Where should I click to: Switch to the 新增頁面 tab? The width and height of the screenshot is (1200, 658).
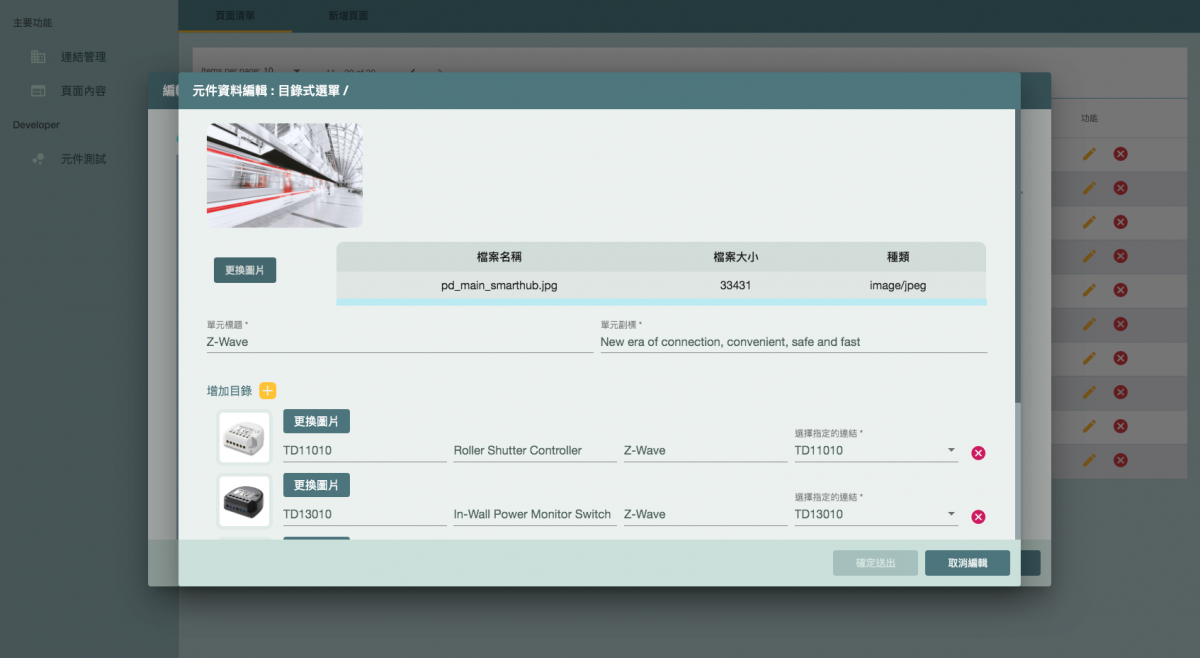(x=348, y=16)
